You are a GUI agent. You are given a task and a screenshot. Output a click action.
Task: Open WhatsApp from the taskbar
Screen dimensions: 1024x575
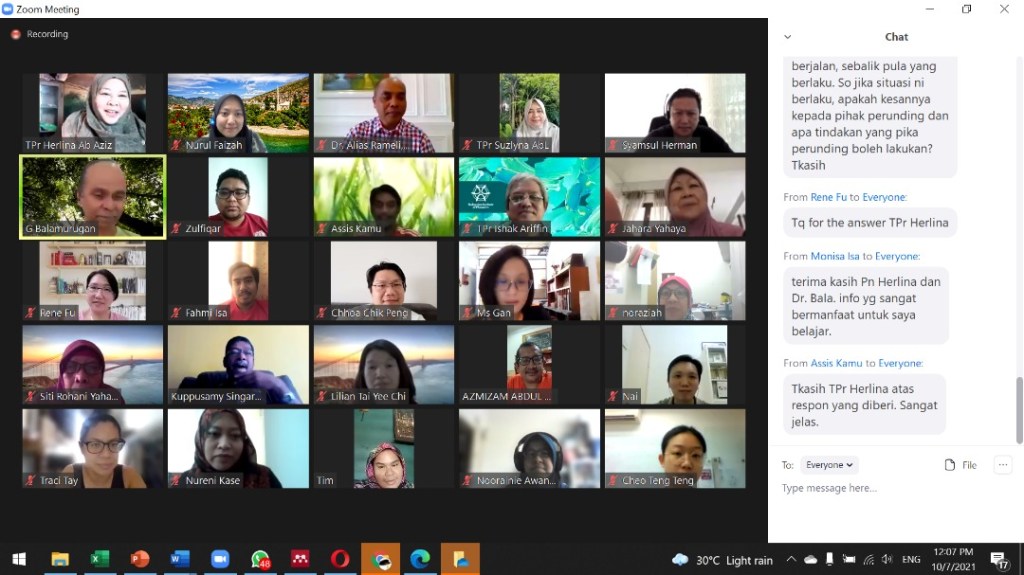[260, 559]
